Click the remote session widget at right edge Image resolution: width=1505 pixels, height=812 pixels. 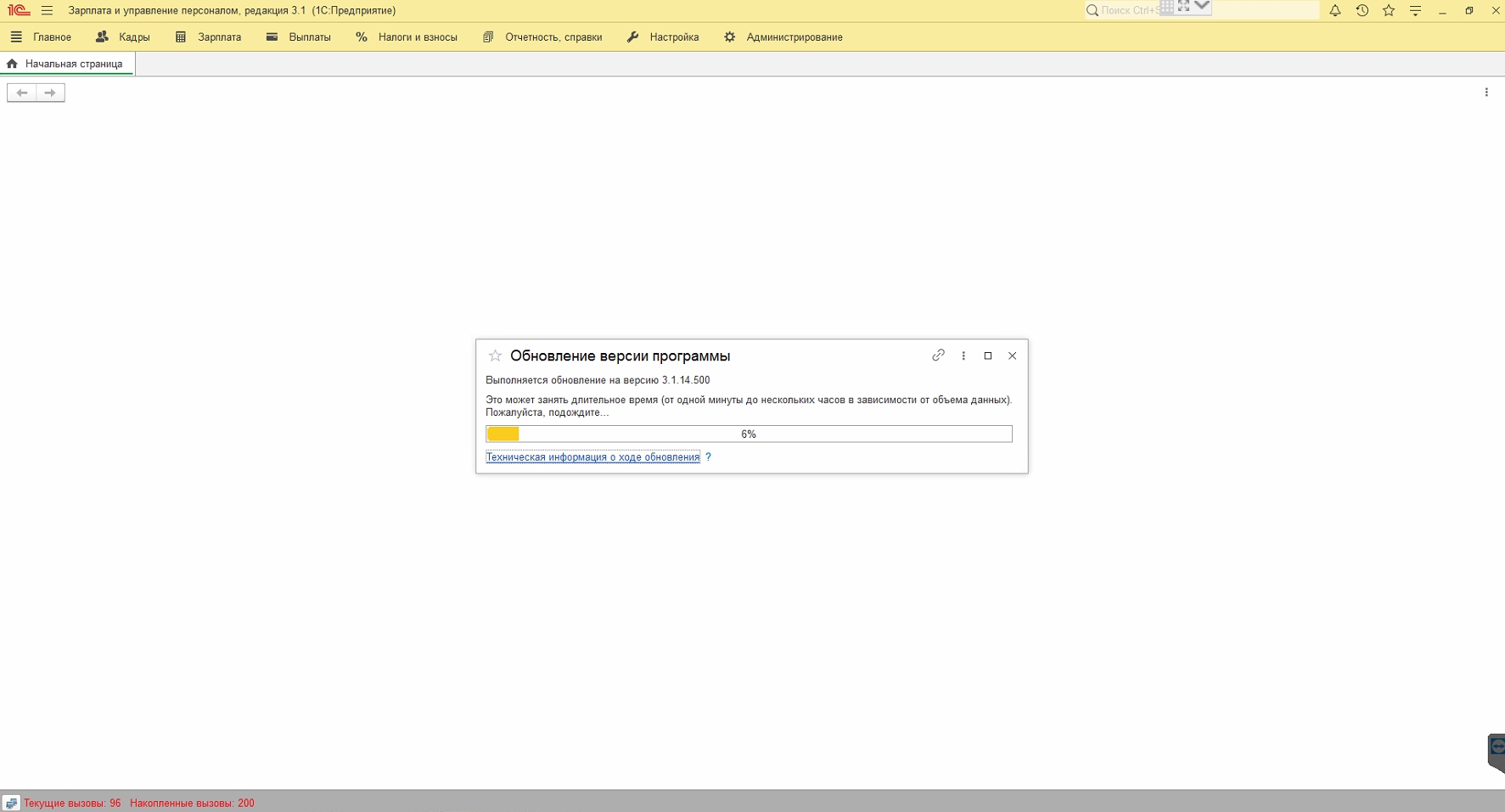click(1497, 753)
